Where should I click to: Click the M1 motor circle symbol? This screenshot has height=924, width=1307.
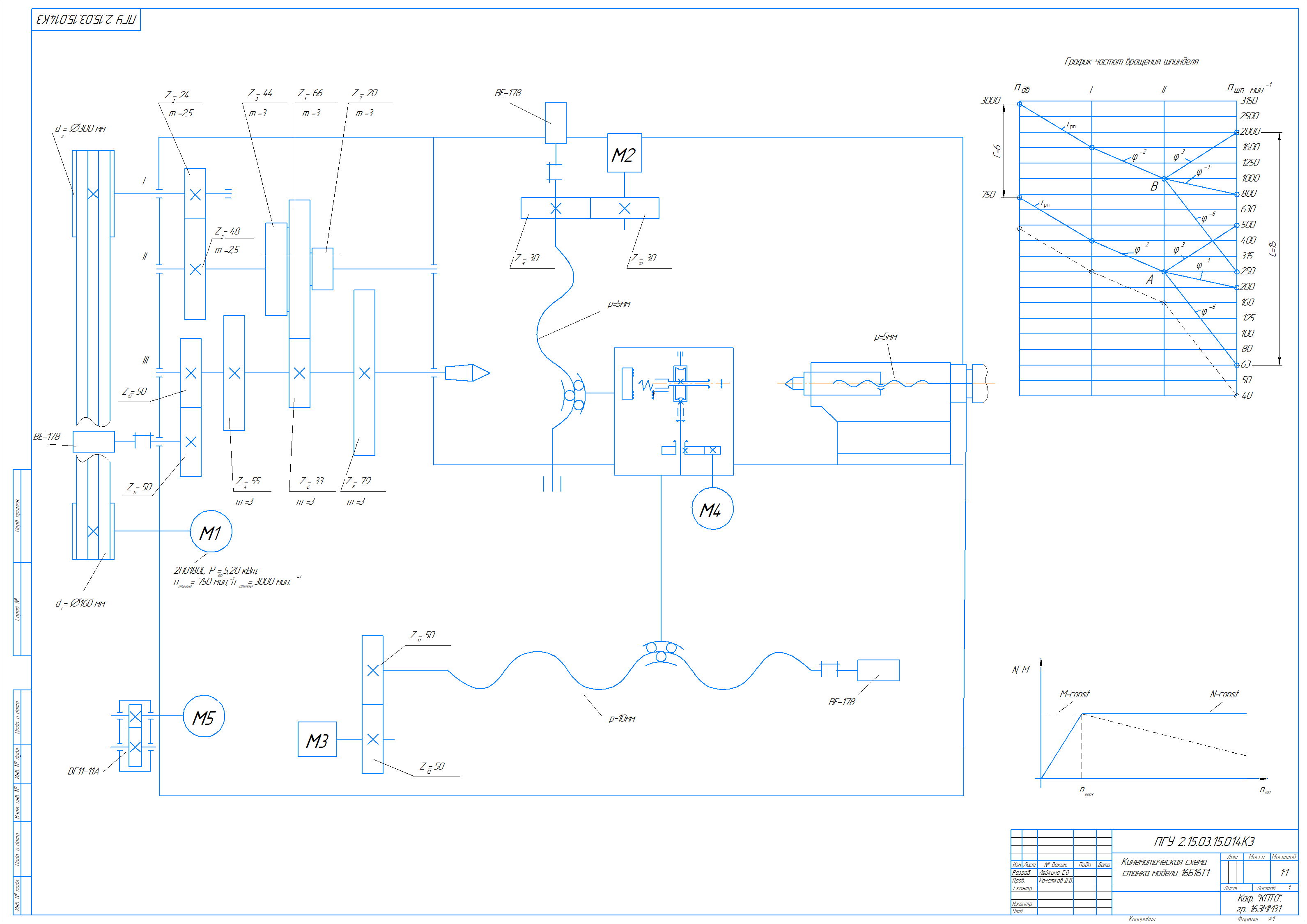[211, 532]
